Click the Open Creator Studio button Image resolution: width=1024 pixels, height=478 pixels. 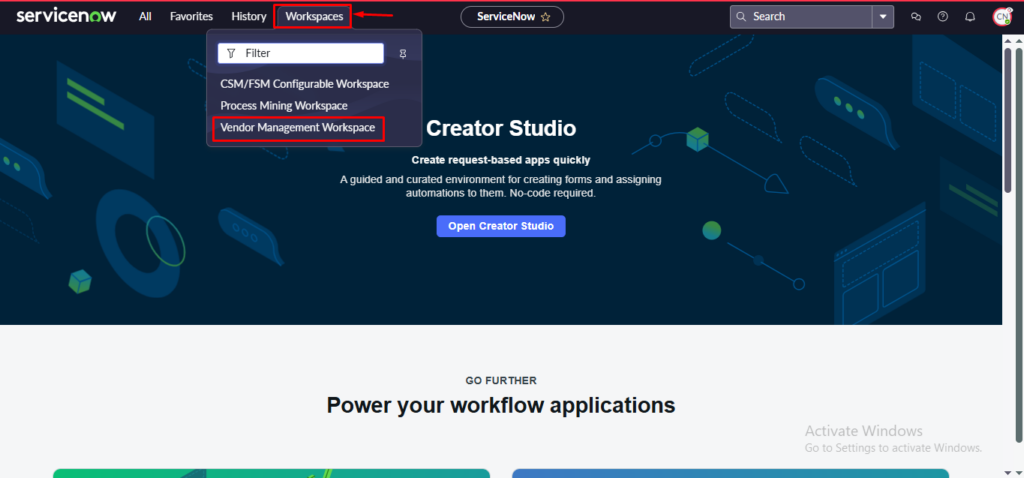click(501, 226)
